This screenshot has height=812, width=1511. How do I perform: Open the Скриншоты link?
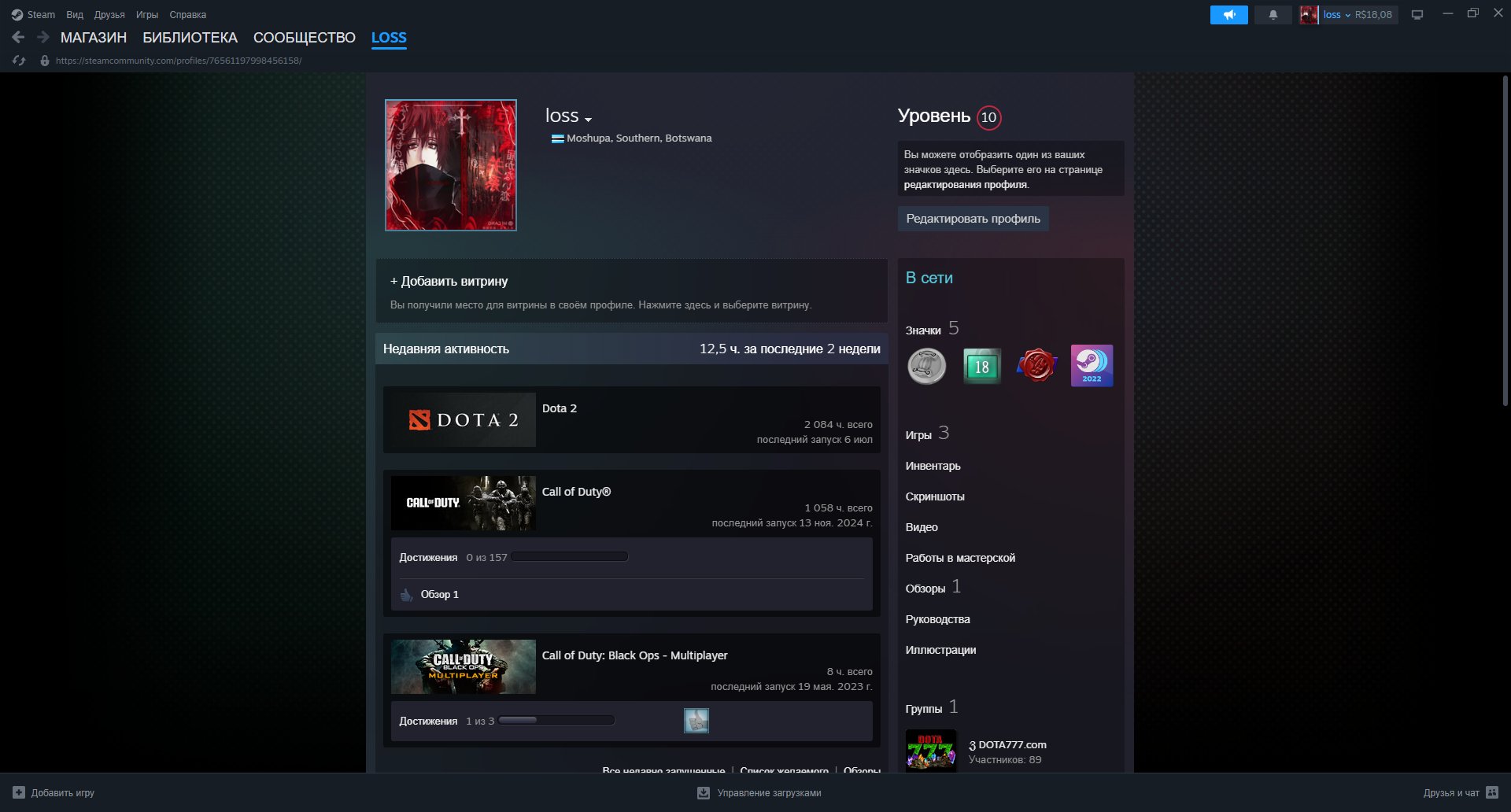pyautogui.click(x=935, y=496)
